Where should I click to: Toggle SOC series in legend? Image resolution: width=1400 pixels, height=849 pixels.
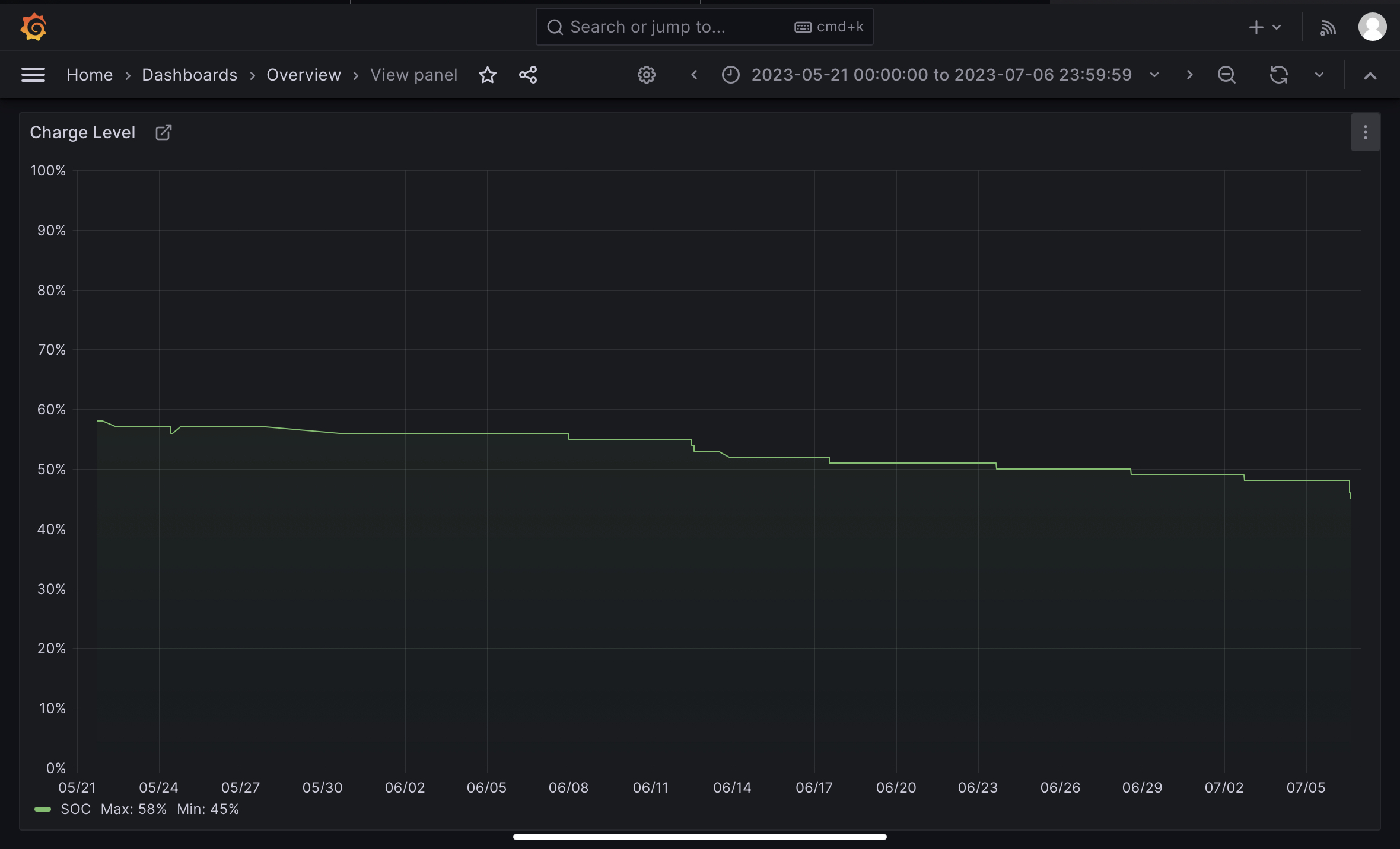coord(75,809)
